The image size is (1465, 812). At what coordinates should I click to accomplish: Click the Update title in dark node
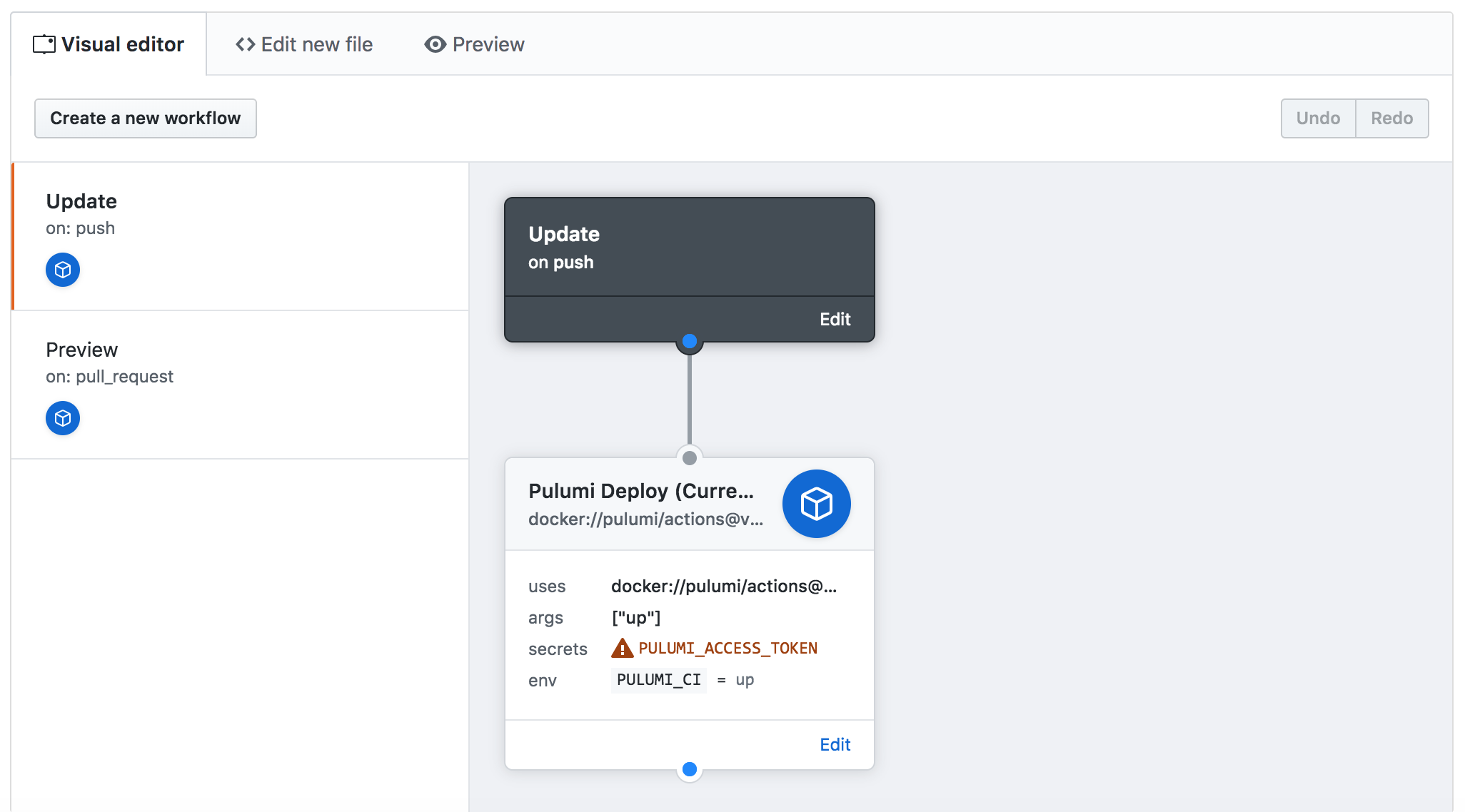pyautogui.click(x=564, y=234)
